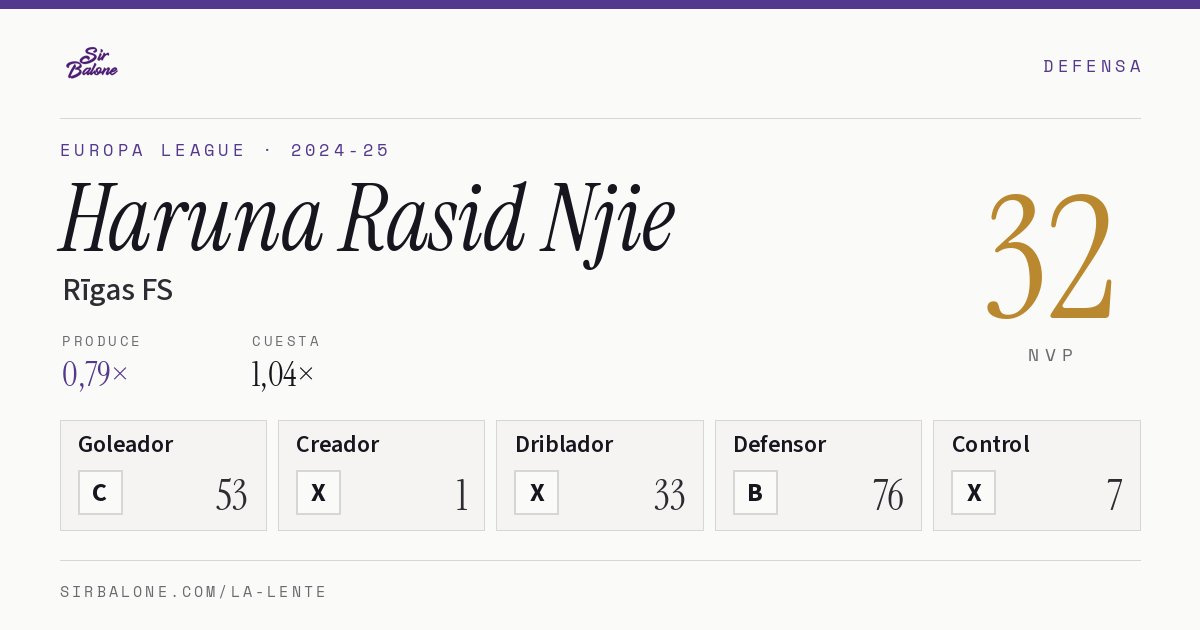This screenshot has height=630, width=1200.
Task: Click the Defensor card title
Action: point(780,444)
